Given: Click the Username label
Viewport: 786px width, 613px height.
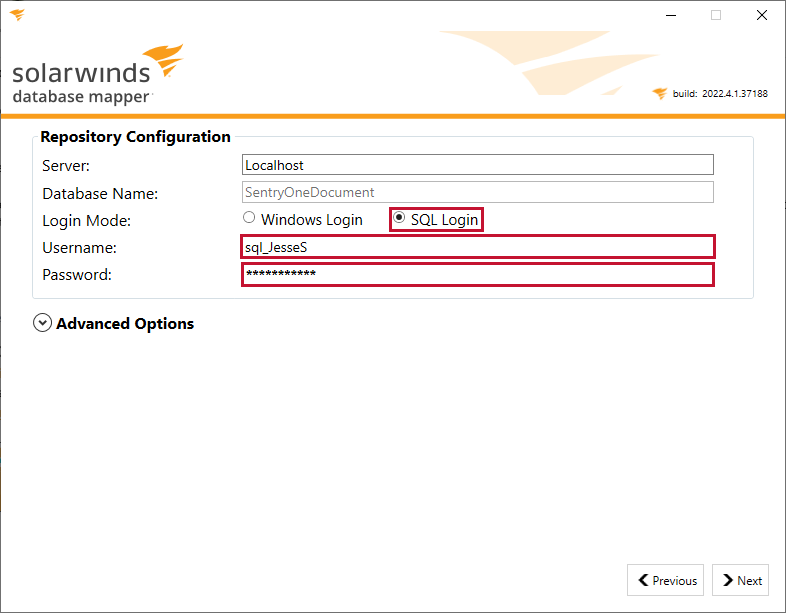Looking at the screenshot, I should pos(79,248).
